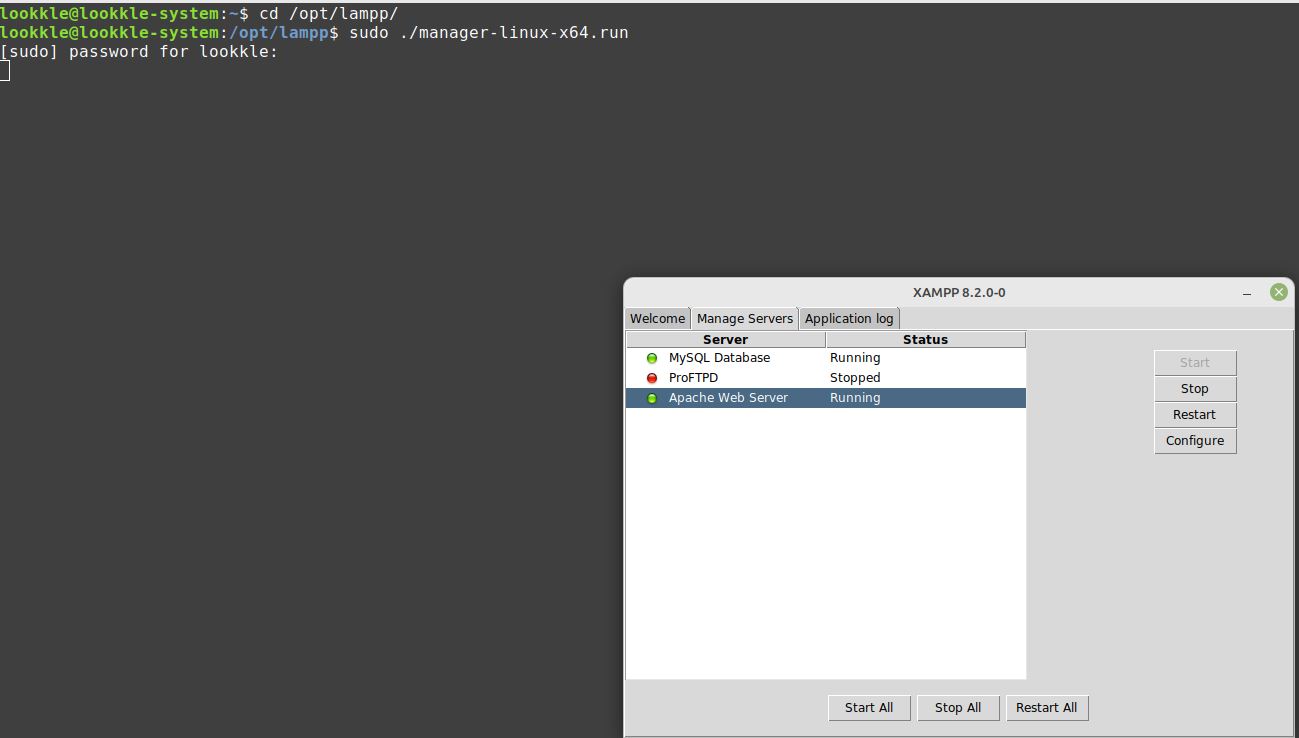
Task: Select the ProFTPD row
Action: [x=826, y=378]
